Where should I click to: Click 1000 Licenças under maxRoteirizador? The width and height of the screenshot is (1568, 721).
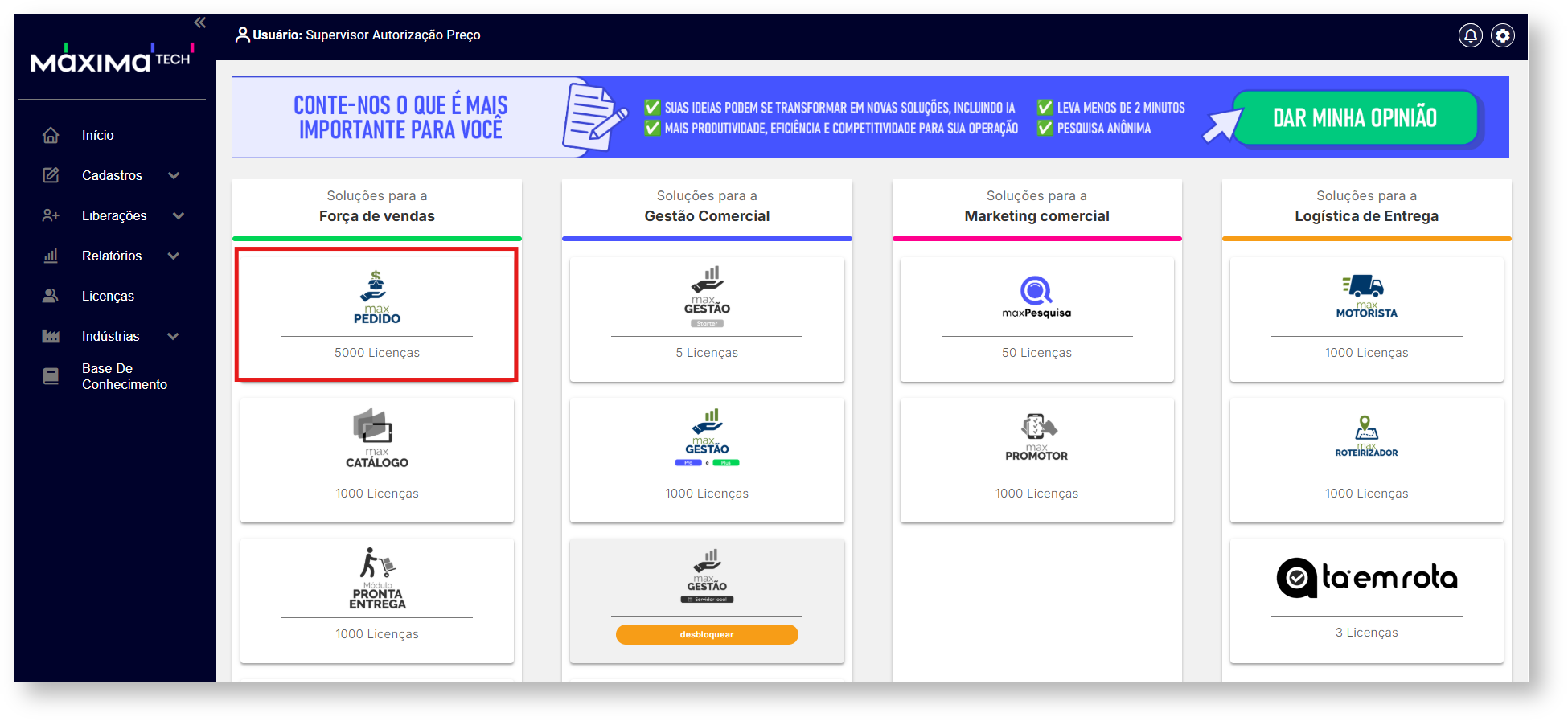(1366, 494)
